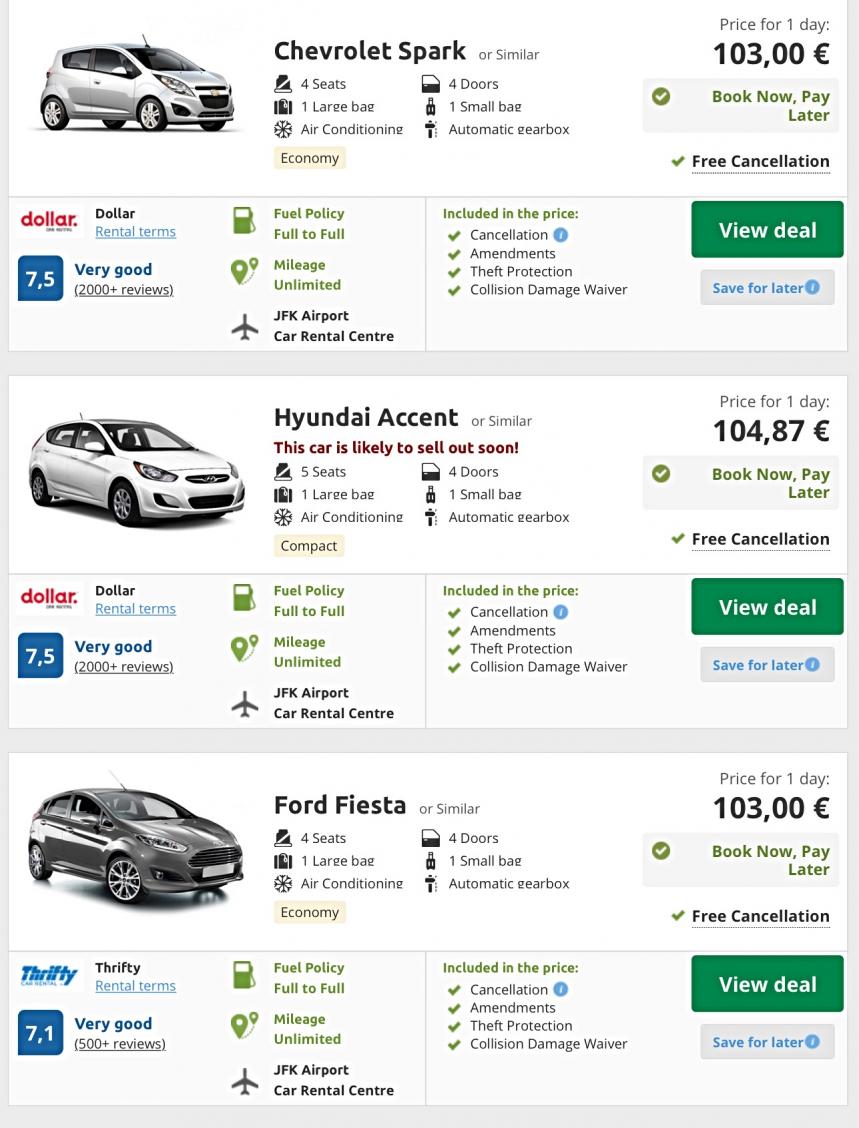Save the Chevrolet Spark deal for later
Screen dimensions: 859x1128
pyautogui.click(x=766, y=288)
